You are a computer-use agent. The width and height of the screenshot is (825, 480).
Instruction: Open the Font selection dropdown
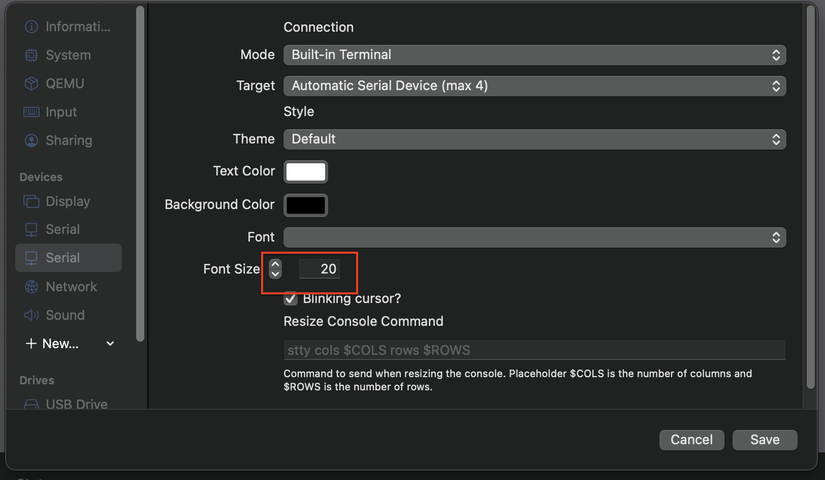pos(534,237)
